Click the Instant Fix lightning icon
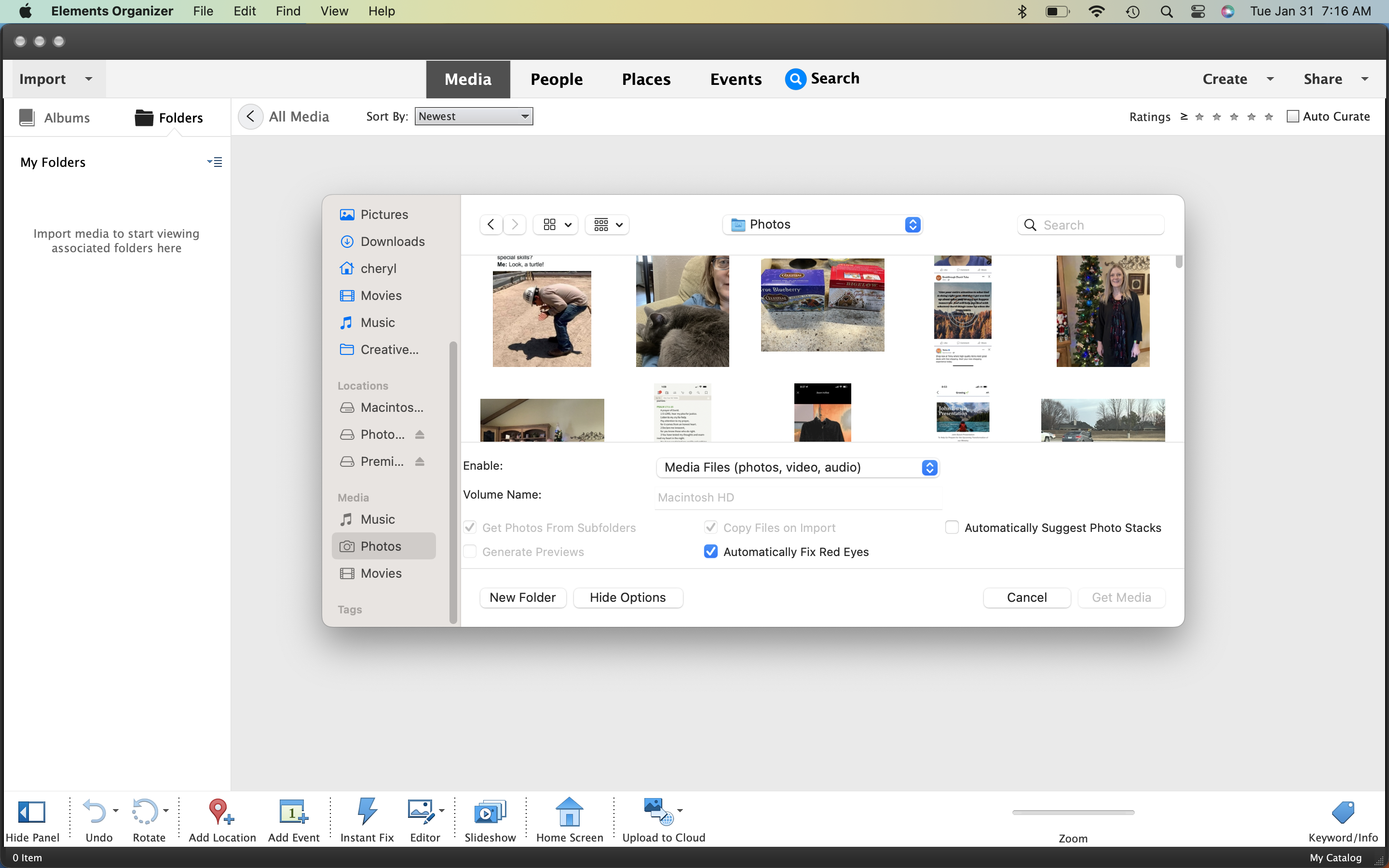Screen dimensions: 1389x868 [x=367, y=812]
